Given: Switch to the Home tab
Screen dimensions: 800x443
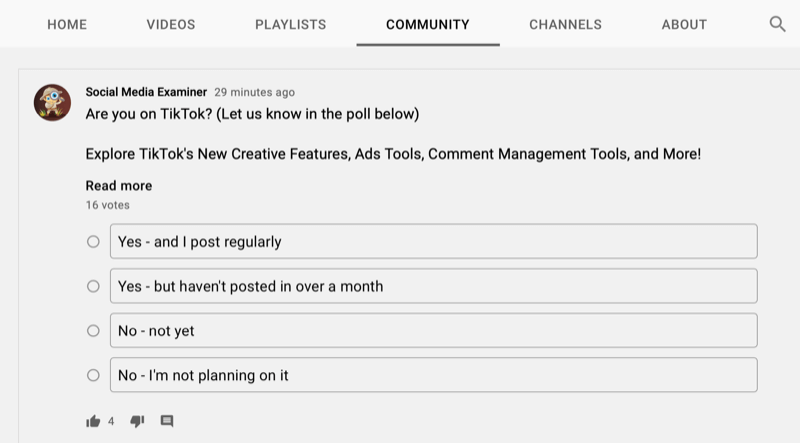Looking at the screenshot, I should pyautogui.click(x=67, y=24).
